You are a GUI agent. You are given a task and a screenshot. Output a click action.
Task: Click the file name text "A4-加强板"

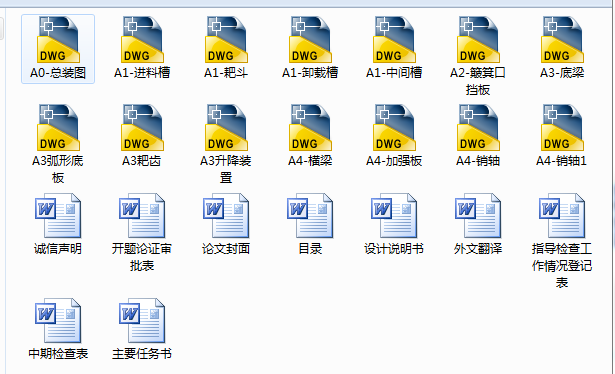(x=394, y=161)
